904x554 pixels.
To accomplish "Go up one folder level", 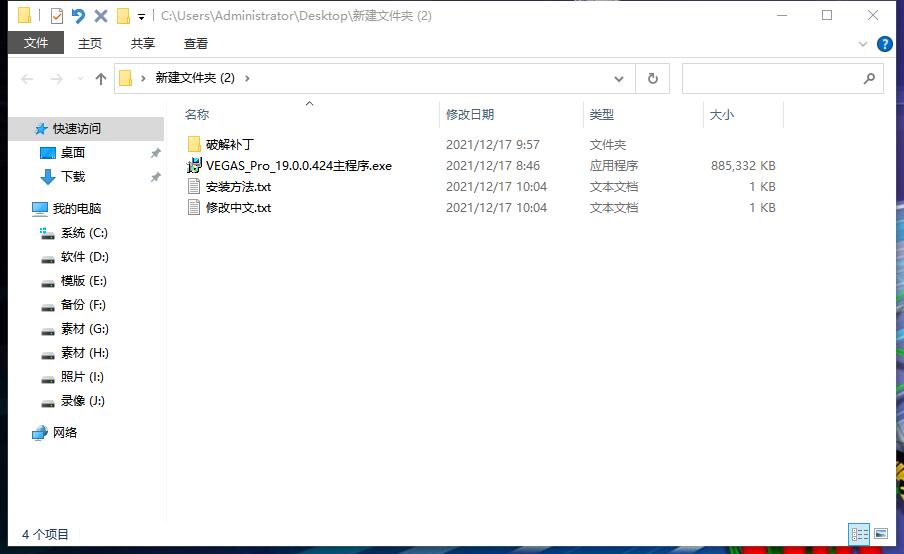I will [101, 78].
